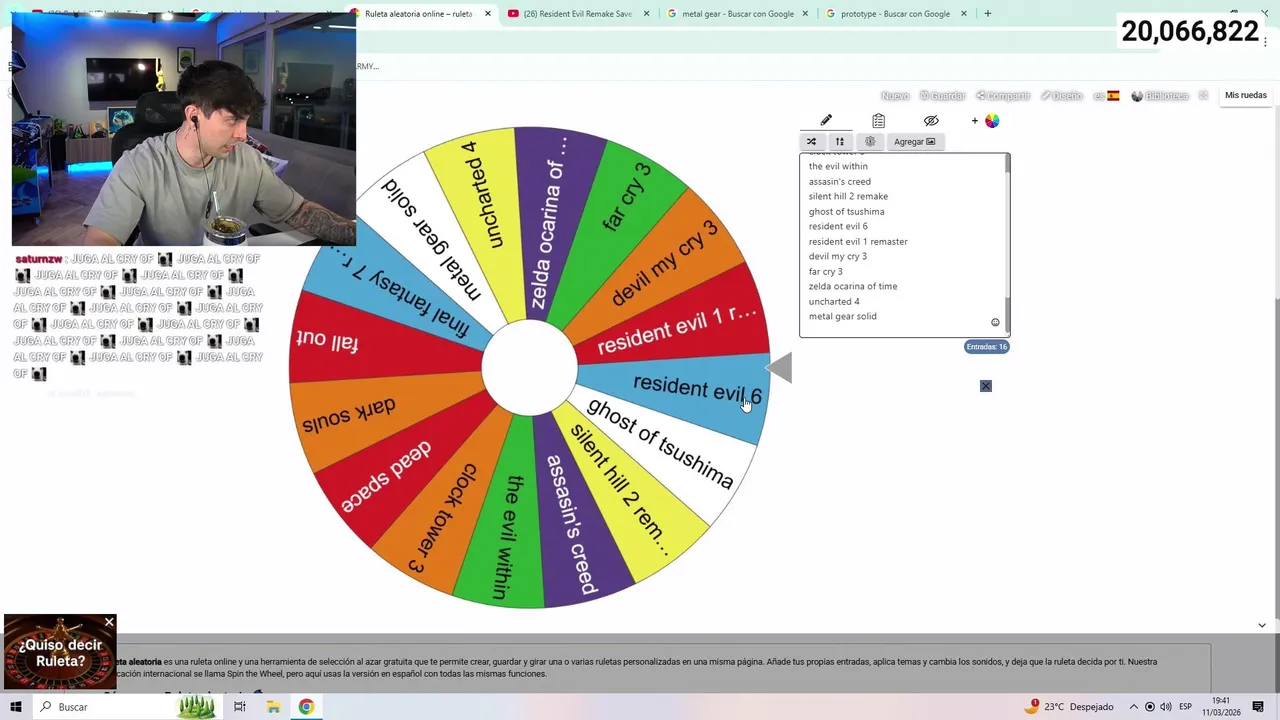Close the Ruleta aleatoria tab
1280x720 pixels.
coord(487,14)
